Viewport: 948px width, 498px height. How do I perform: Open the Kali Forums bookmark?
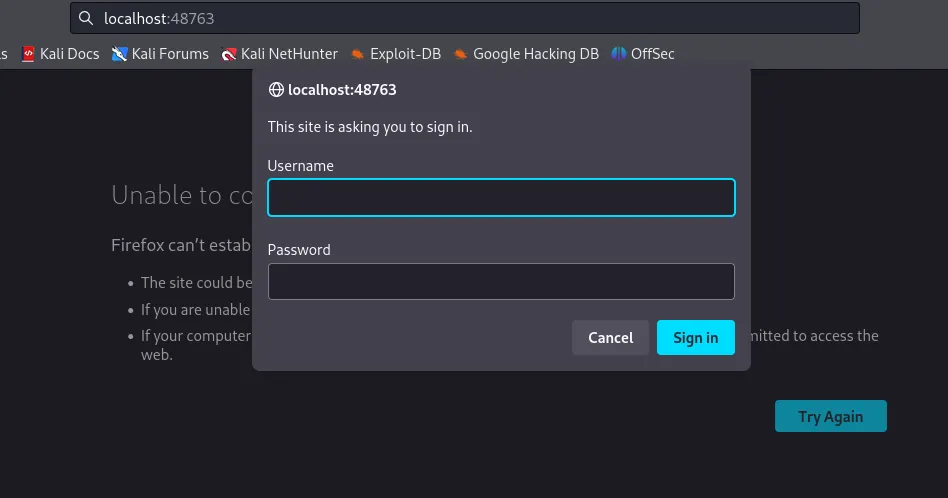click(x=160, y=54)
